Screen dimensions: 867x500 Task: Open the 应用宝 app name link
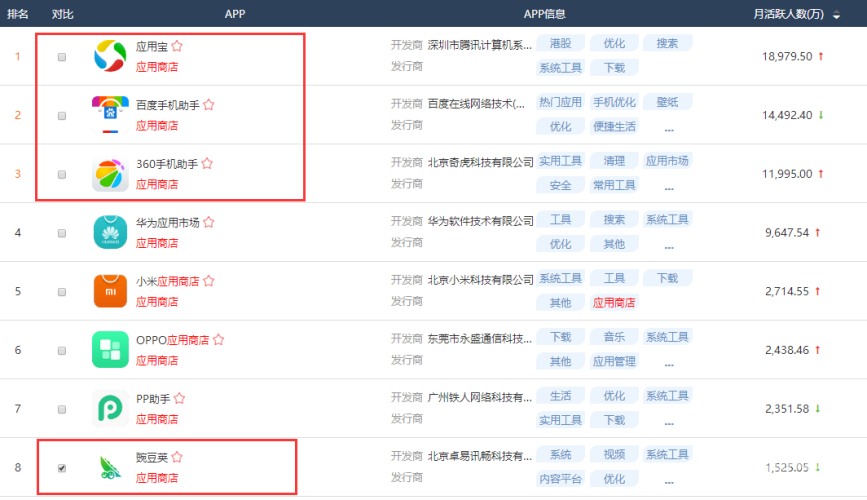coord(152,46)
